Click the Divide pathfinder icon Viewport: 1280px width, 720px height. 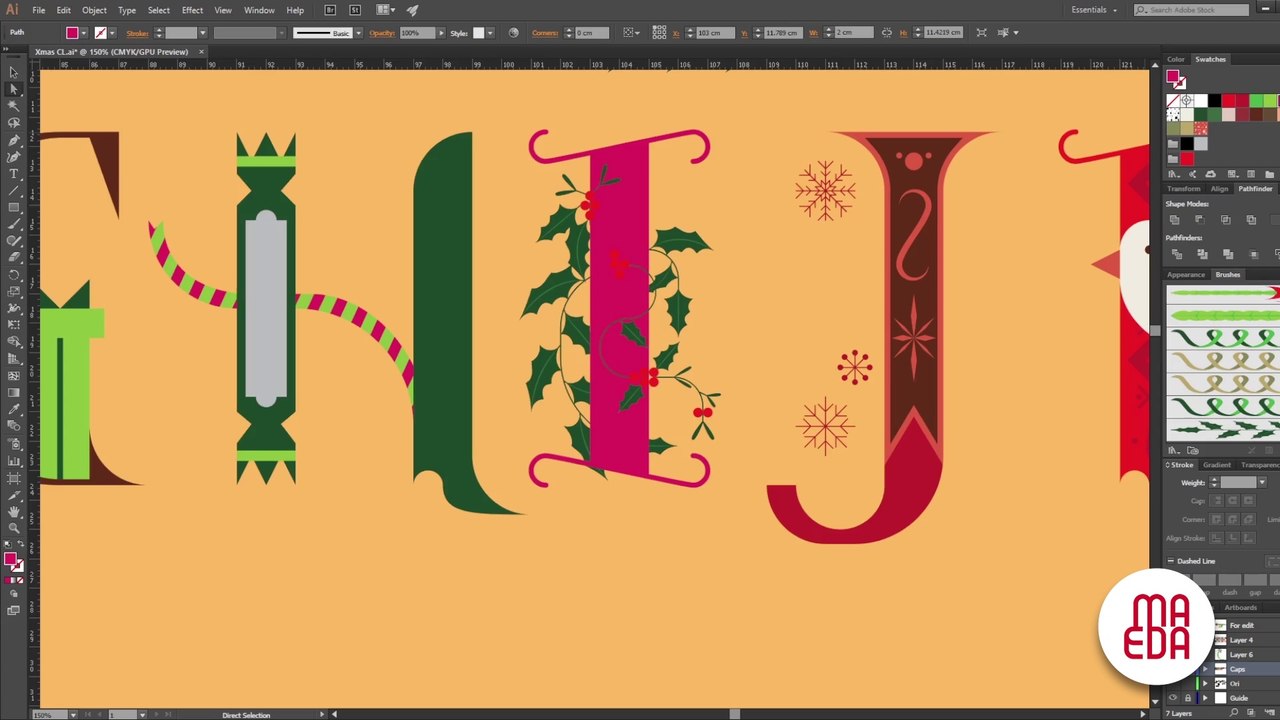pos(1176,254)
